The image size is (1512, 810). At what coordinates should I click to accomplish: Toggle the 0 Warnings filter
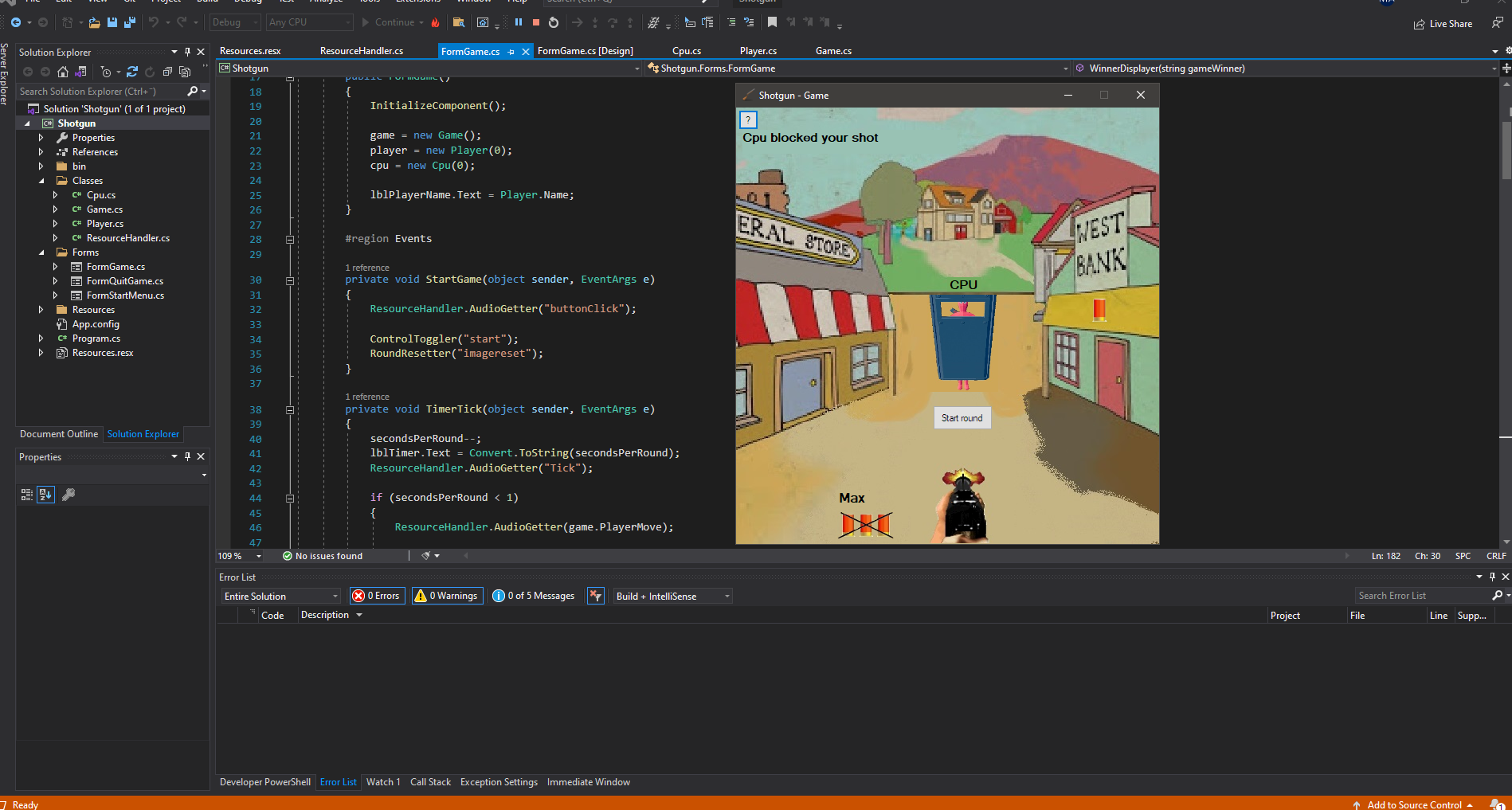point(447,595)
